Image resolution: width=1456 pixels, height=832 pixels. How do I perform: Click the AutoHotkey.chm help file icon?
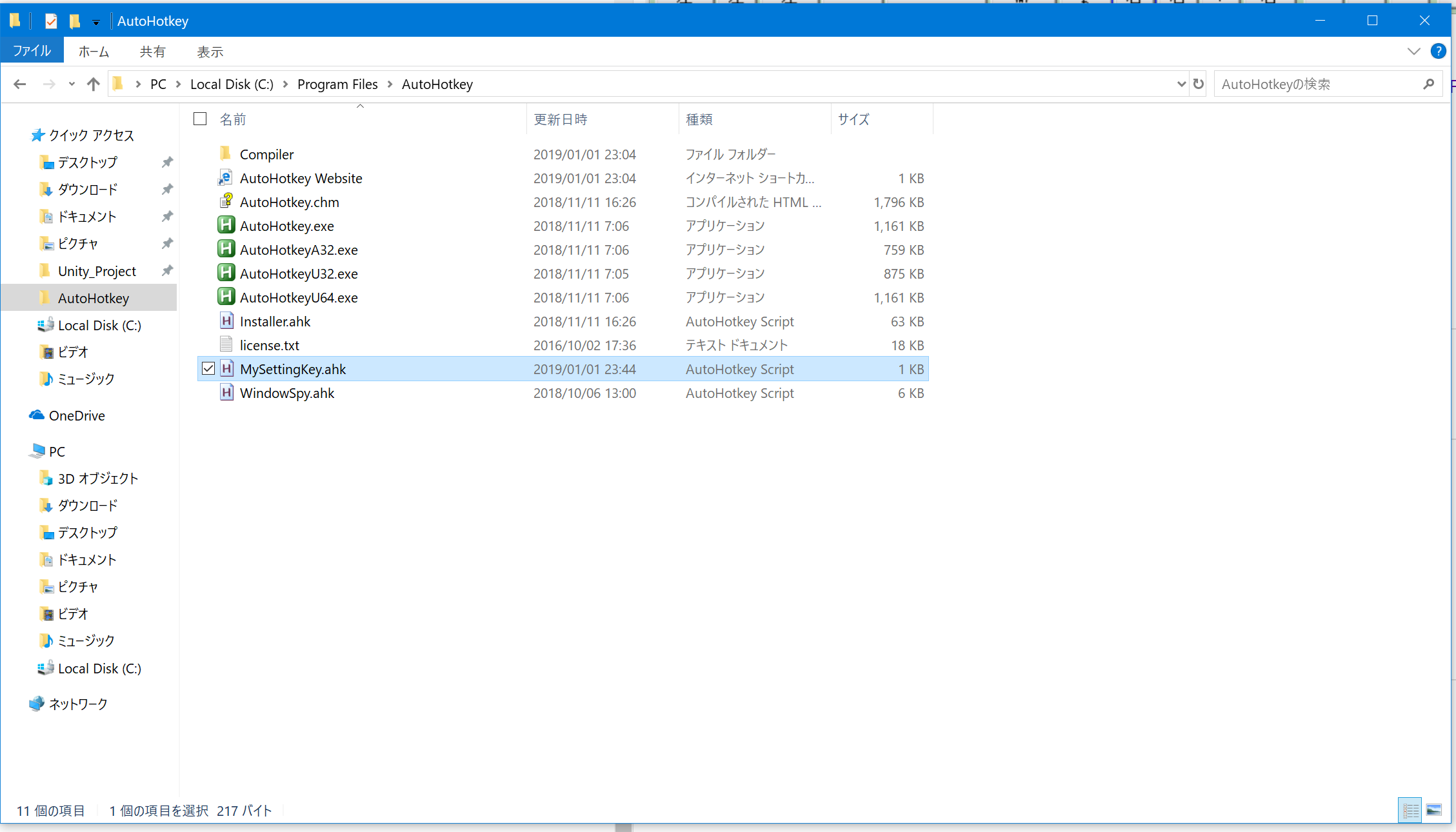point(226,201)
